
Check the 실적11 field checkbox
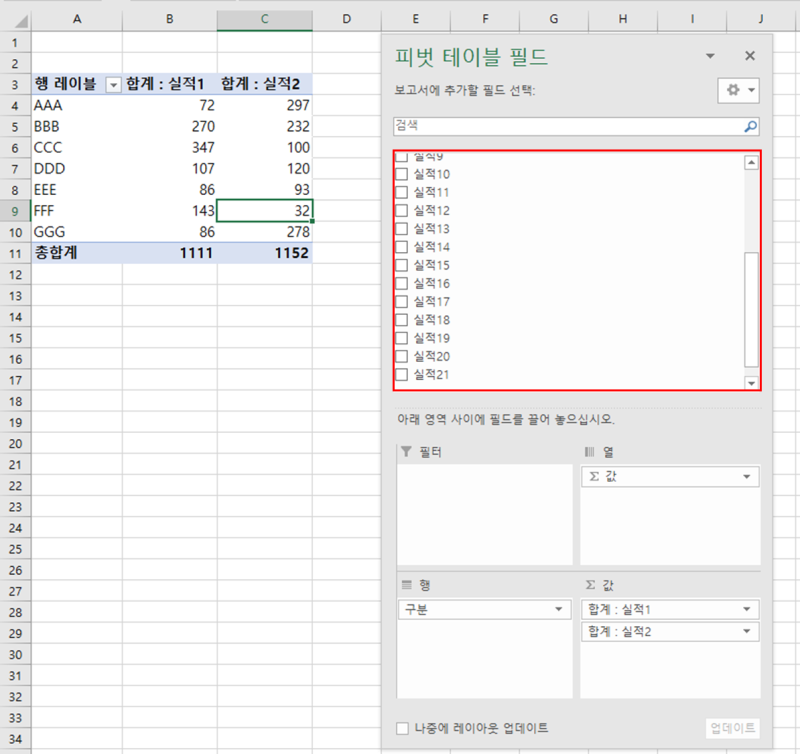pos(402,192)
